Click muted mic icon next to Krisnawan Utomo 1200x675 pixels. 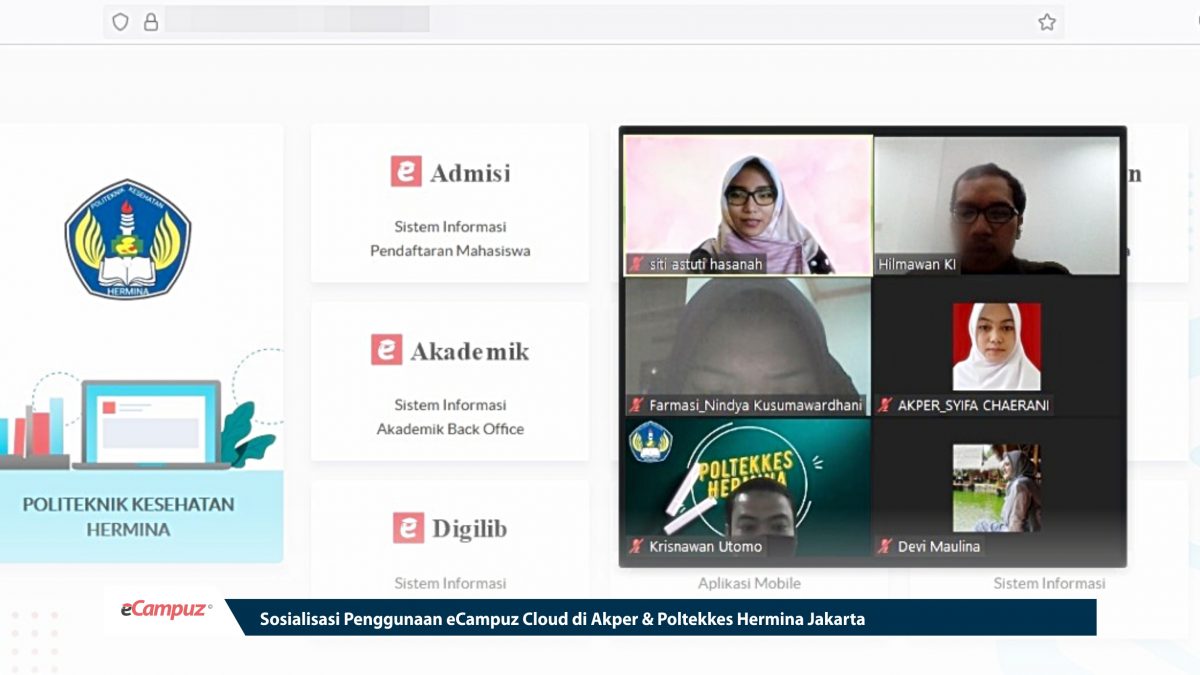coord(635,546)
